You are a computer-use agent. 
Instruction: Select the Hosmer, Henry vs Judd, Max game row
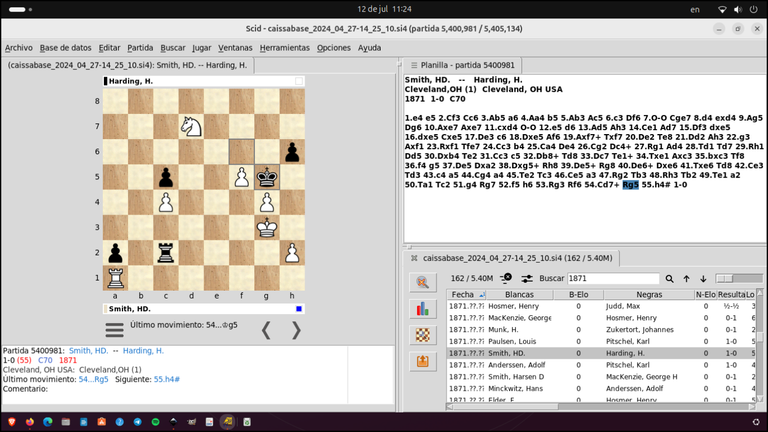(x=601, y=306)
